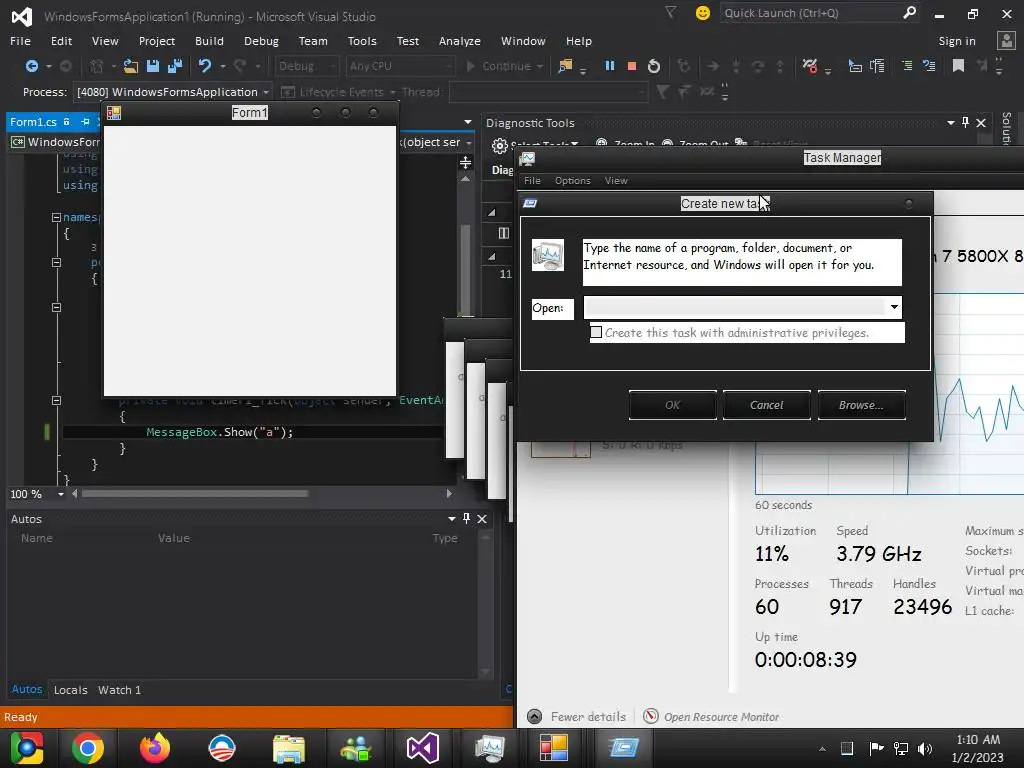This screenshot has height=768, width=1024.
Task: Open File Explorer from the taskbar
Action: click(289, 748)
